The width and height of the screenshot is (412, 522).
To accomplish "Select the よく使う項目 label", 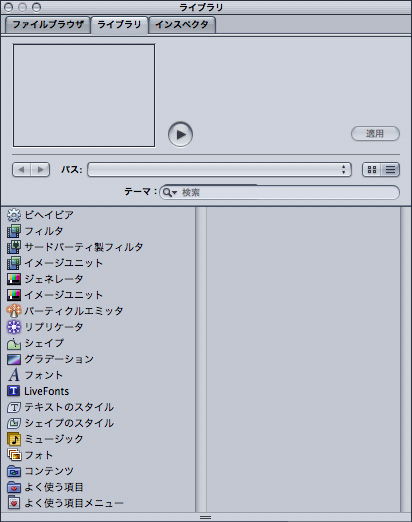I will click(x=54, y=487).
